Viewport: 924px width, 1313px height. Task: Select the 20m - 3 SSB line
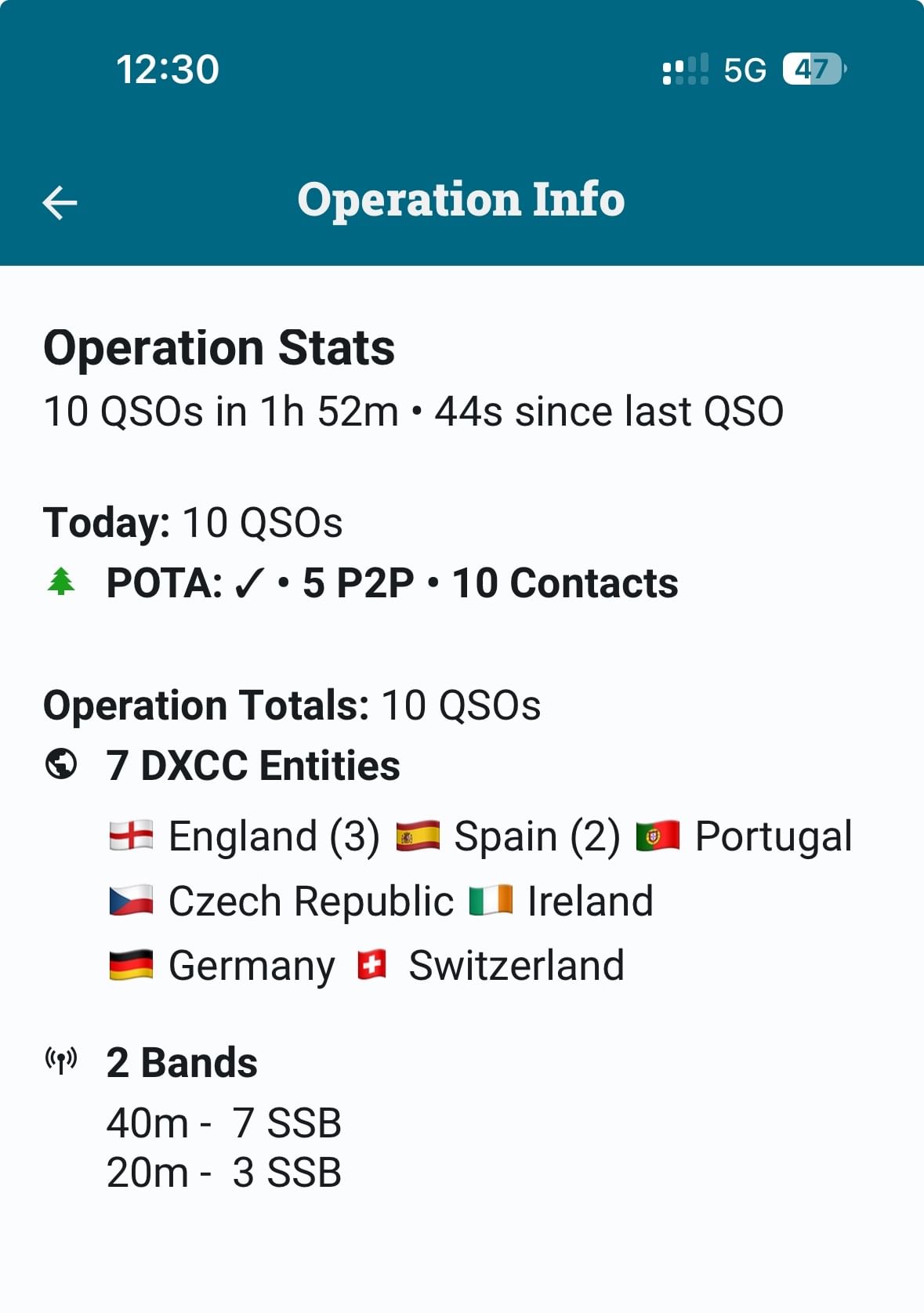coord(224,1173)
